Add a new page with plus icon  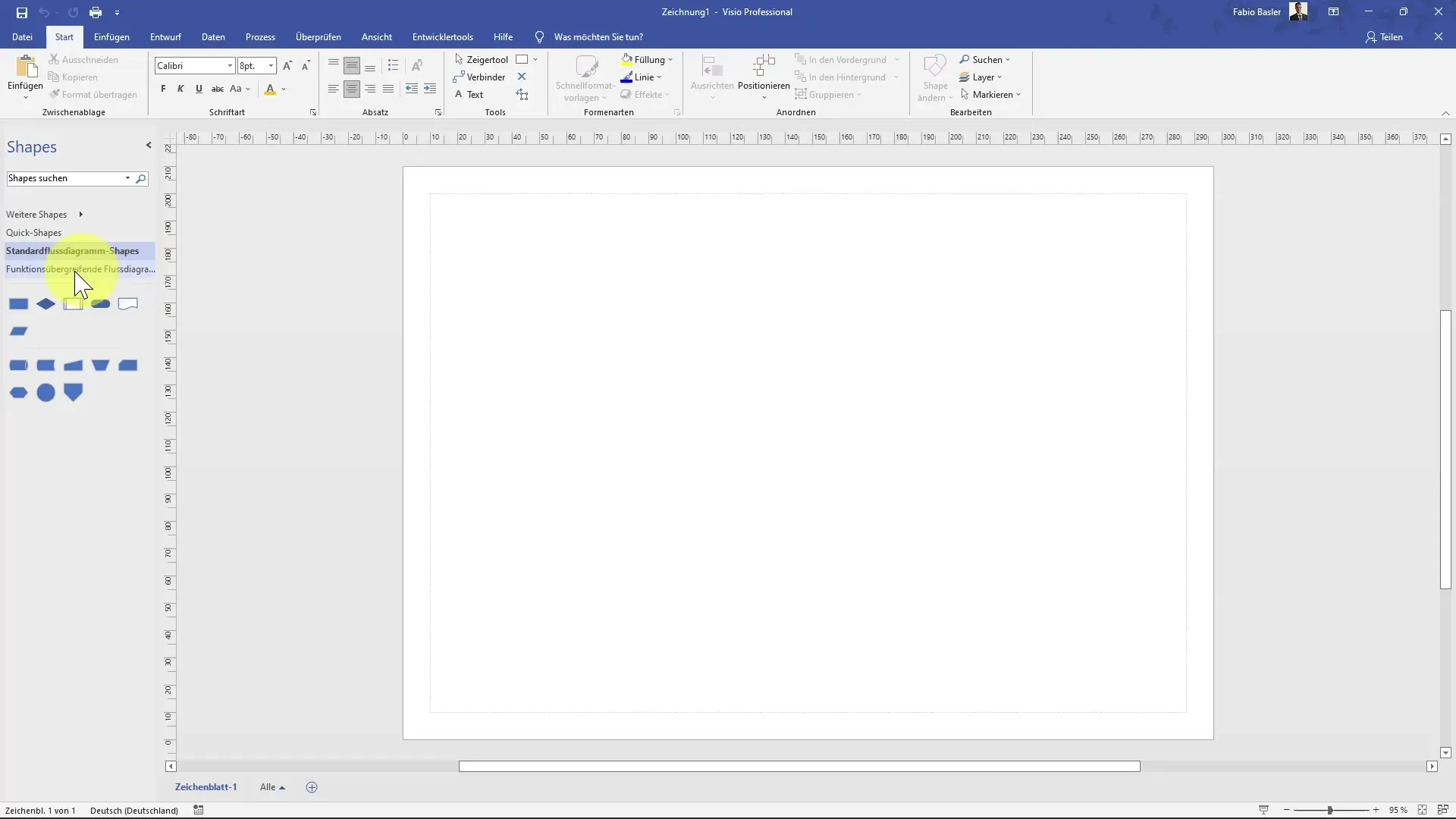(x=312, y=787)
